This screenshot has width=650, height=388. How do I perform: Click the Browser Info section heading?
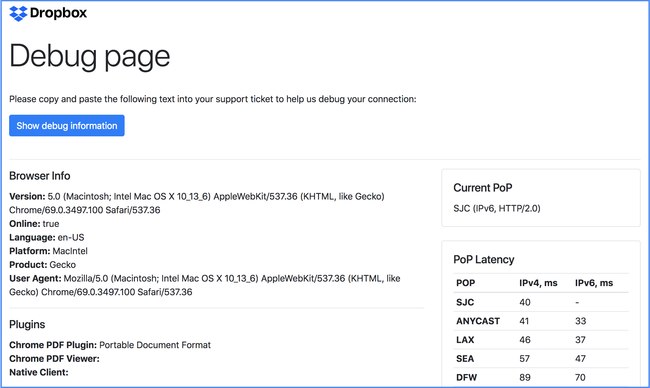(x=40, y=176)
